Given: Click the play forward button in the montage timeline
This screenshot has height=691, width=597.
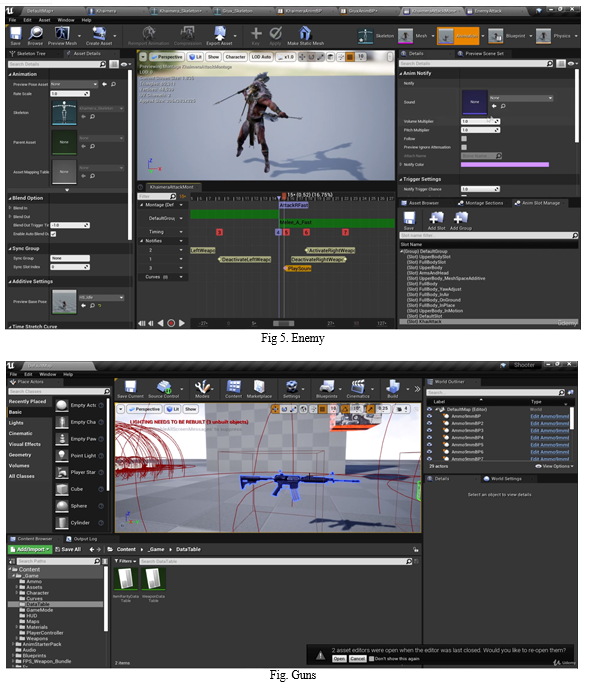Looking at the screenshot, I should pyautogui.click(x=182, y=323).
